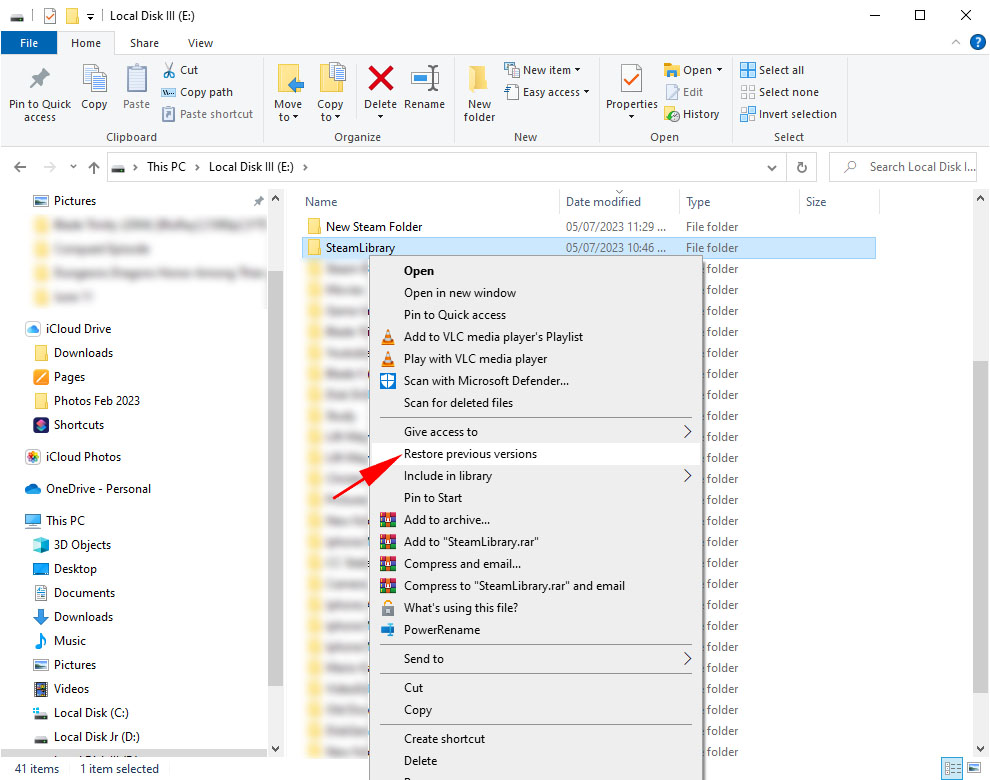This screenshot has width=990, height=780.
Task: Click the Paste ribbon icon
Action: point(136,87)
